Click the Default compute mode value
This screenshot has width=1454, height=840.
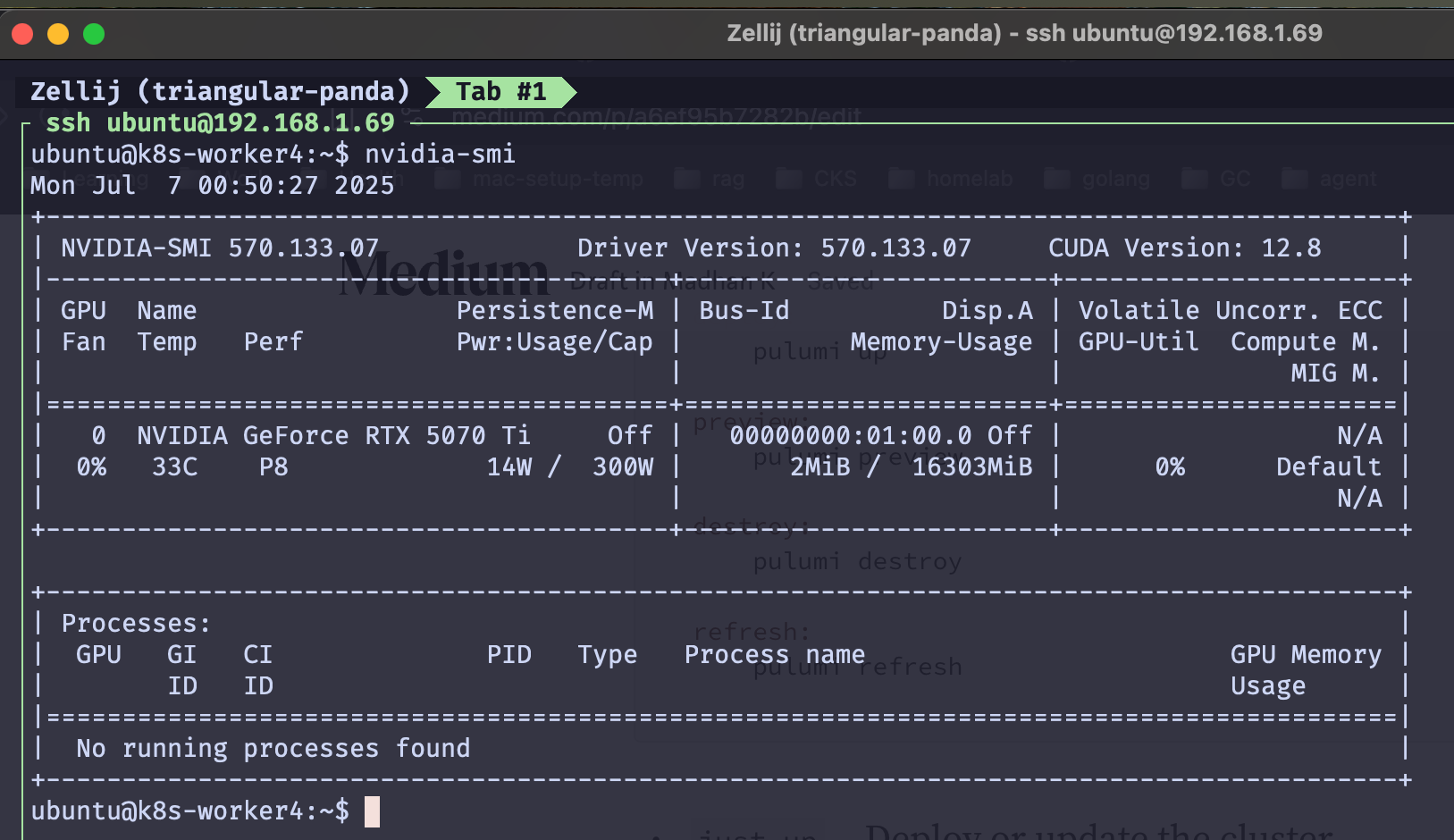click(x=1329, y=466)
